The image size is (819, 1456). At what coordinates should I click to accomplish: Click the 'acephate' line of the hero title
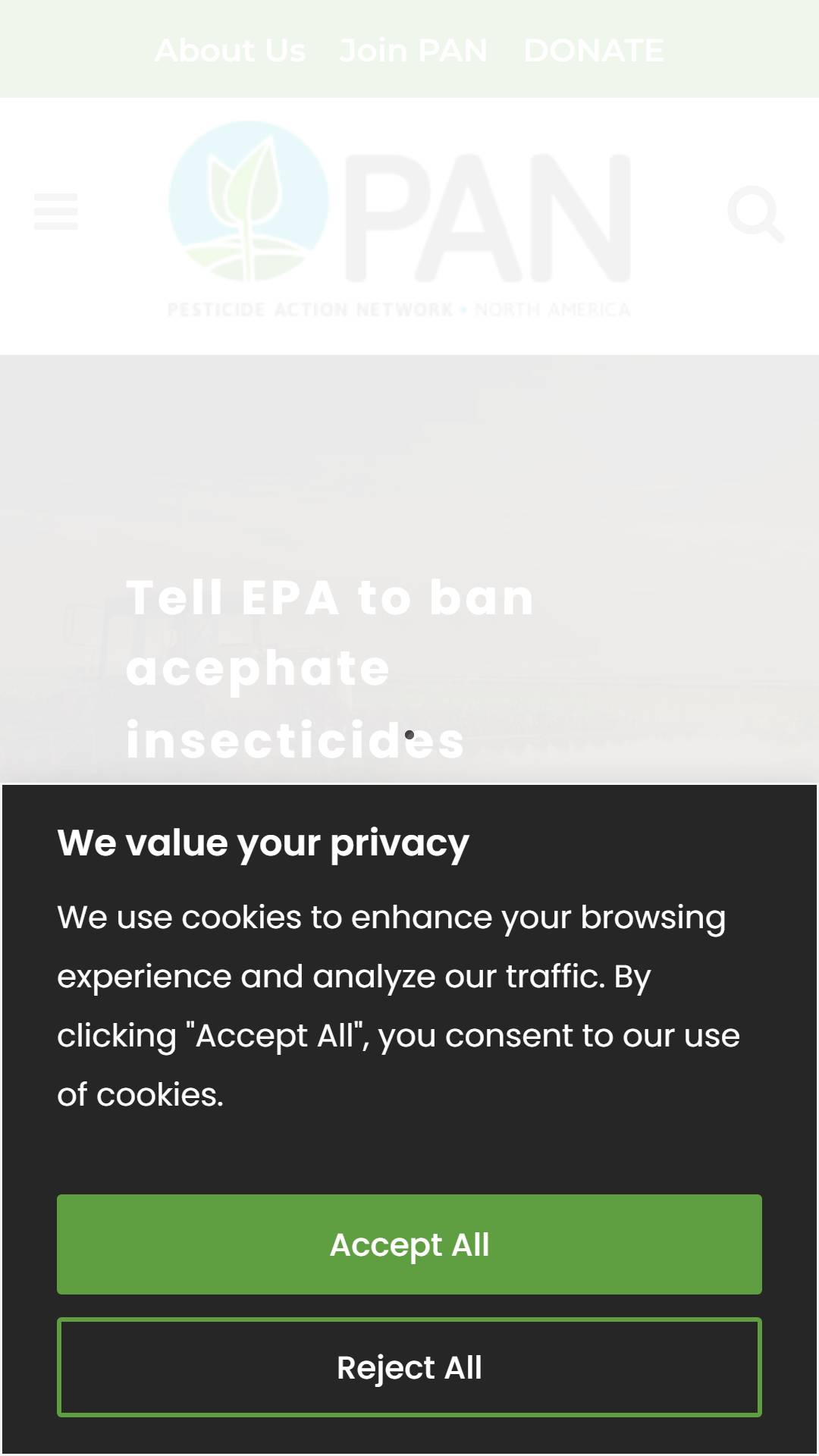pyautogui.click(x=258, y=669)
